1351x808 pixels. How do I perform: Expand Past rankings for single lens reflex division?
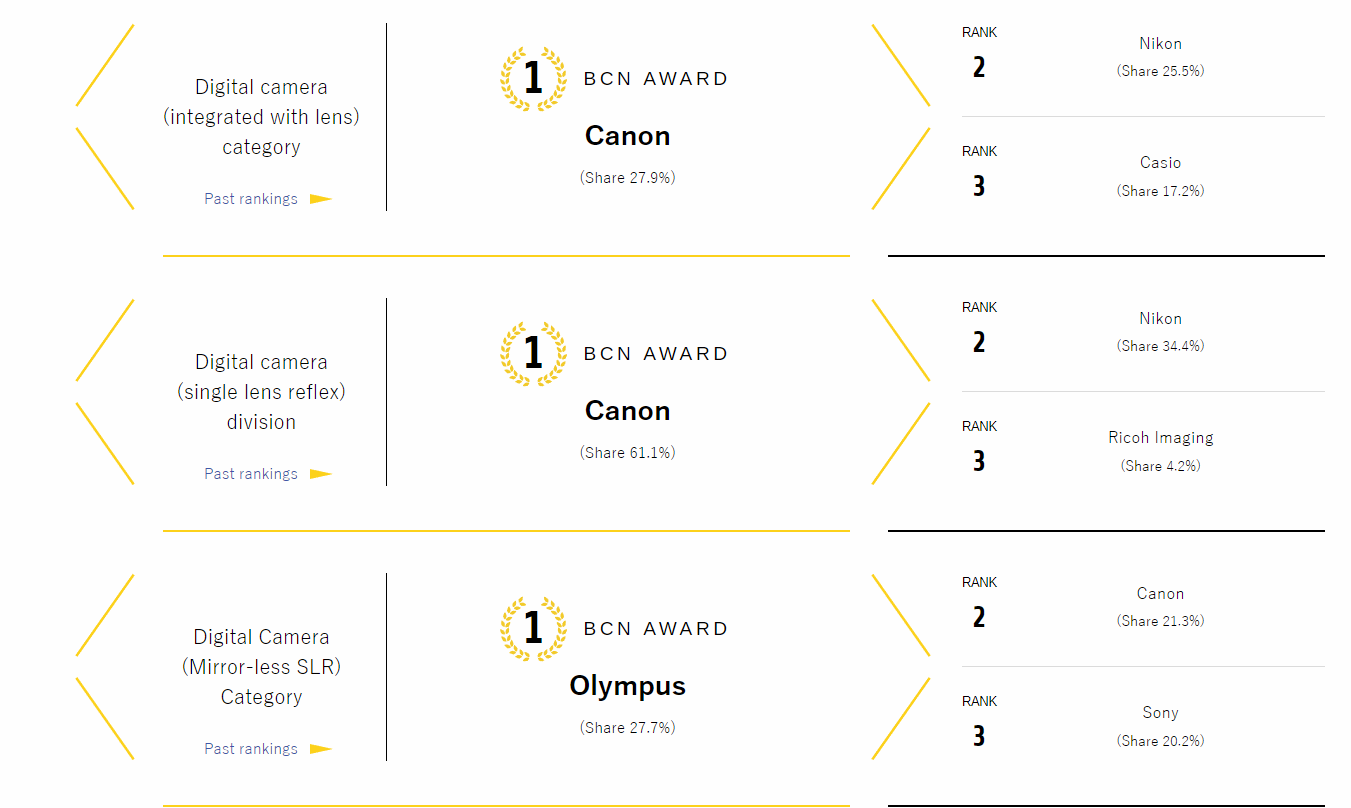point(250,473)
